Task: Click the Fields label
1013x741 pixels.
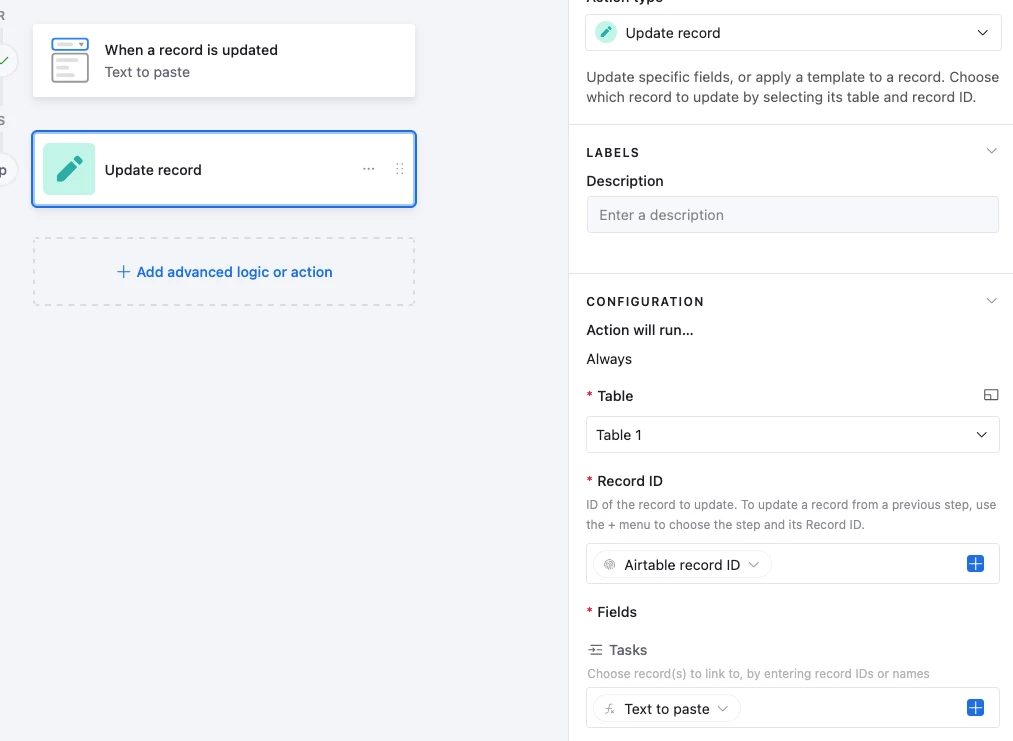Action: click(616, 612)
